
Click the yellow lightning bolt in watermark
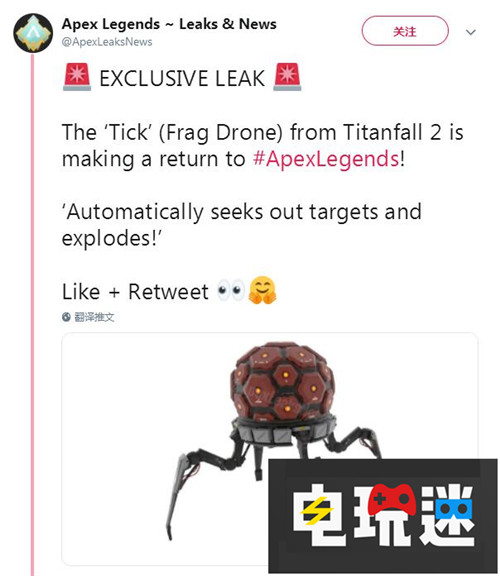[317, 511]
